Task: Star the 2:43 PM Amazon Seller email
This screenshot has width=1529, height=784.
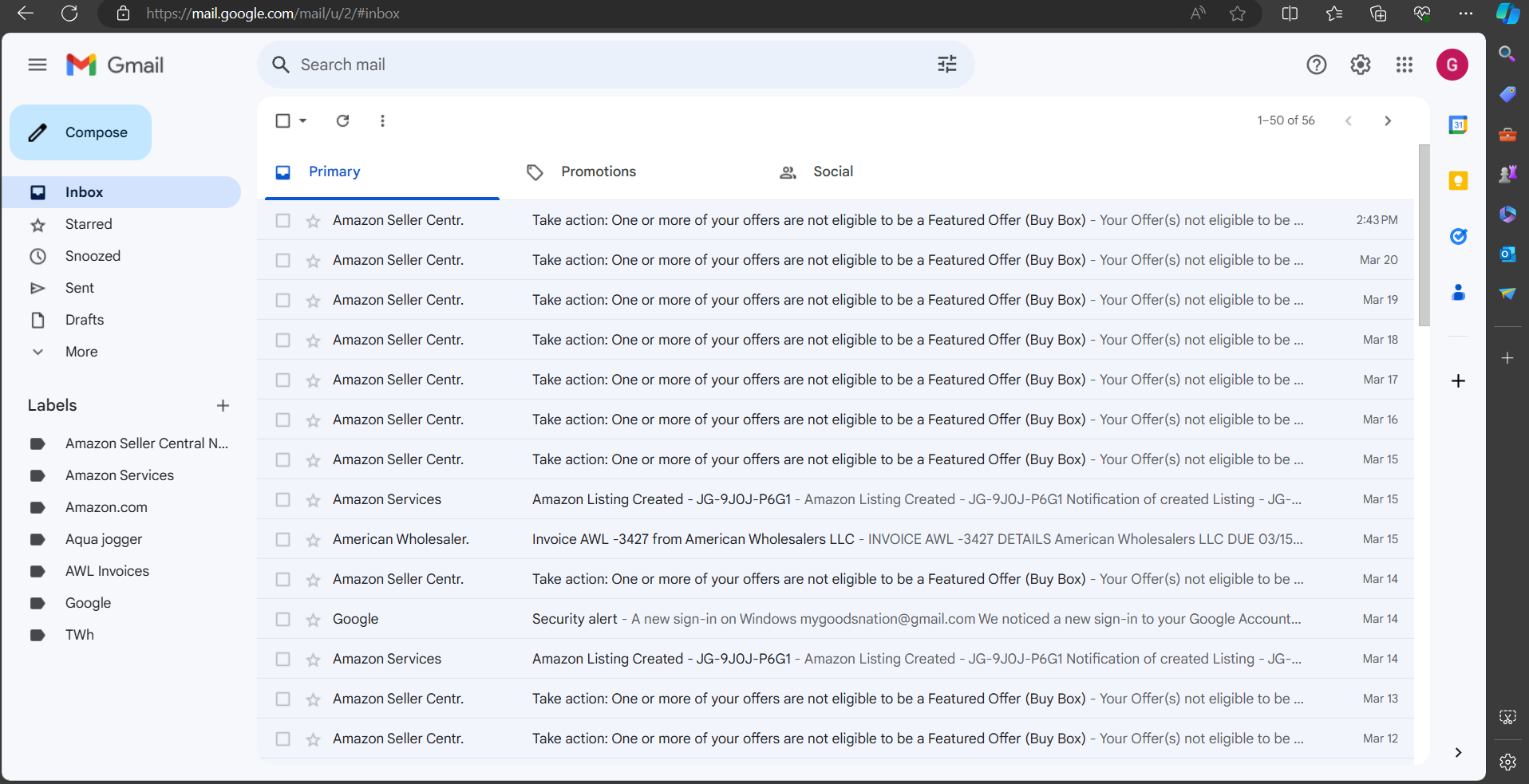Action: point(313,221)
